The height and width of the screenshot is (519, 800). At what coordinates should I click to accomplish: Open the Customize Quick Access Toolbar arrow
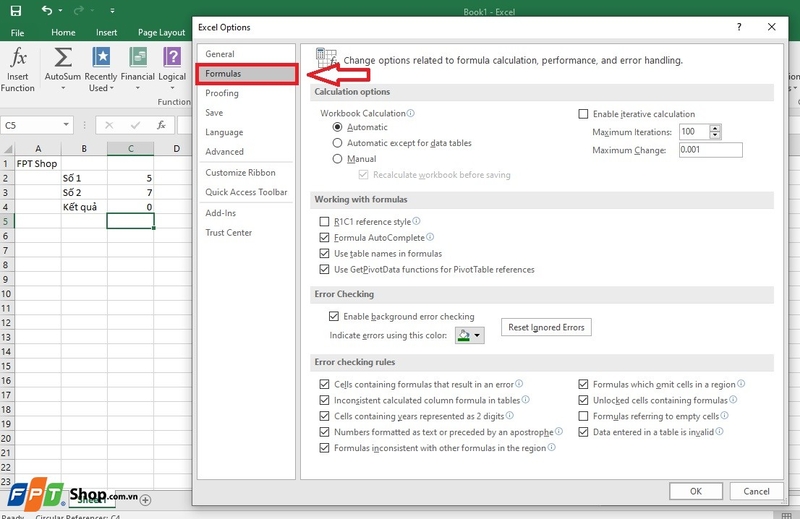point(112,10)
